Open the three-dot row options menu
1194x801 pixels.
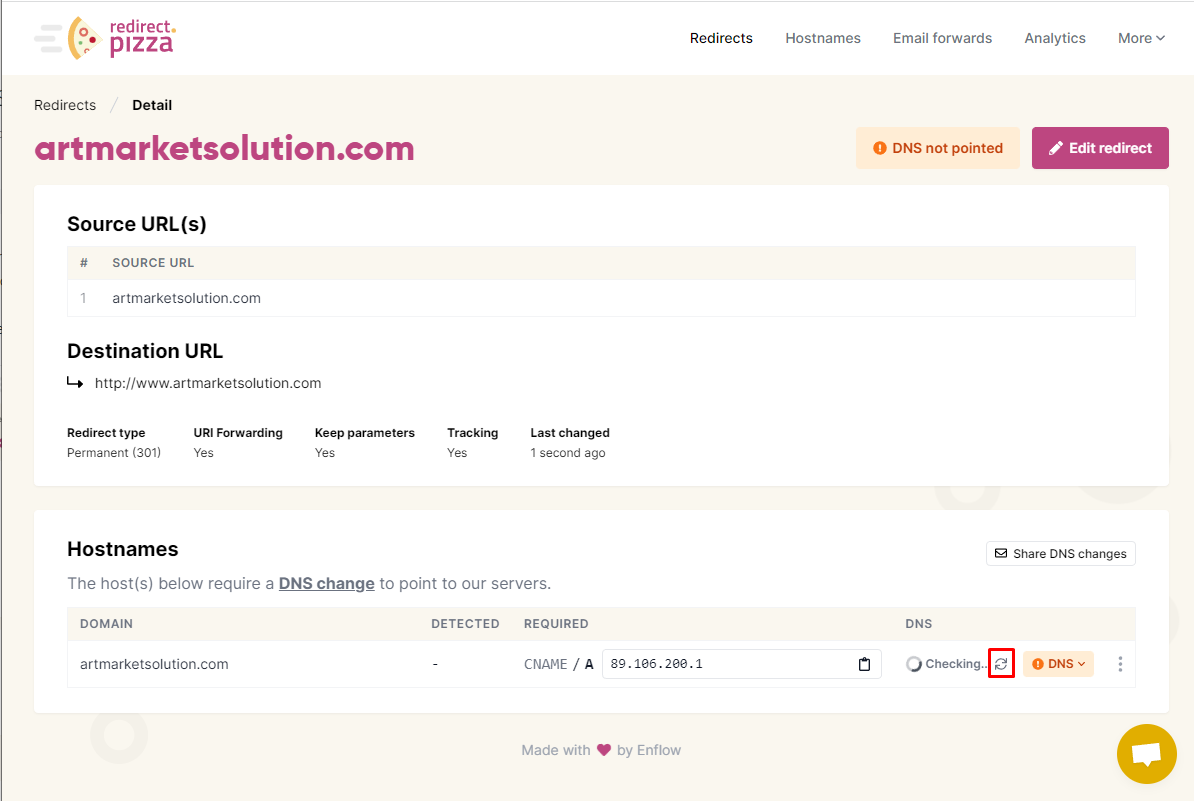1119,664
